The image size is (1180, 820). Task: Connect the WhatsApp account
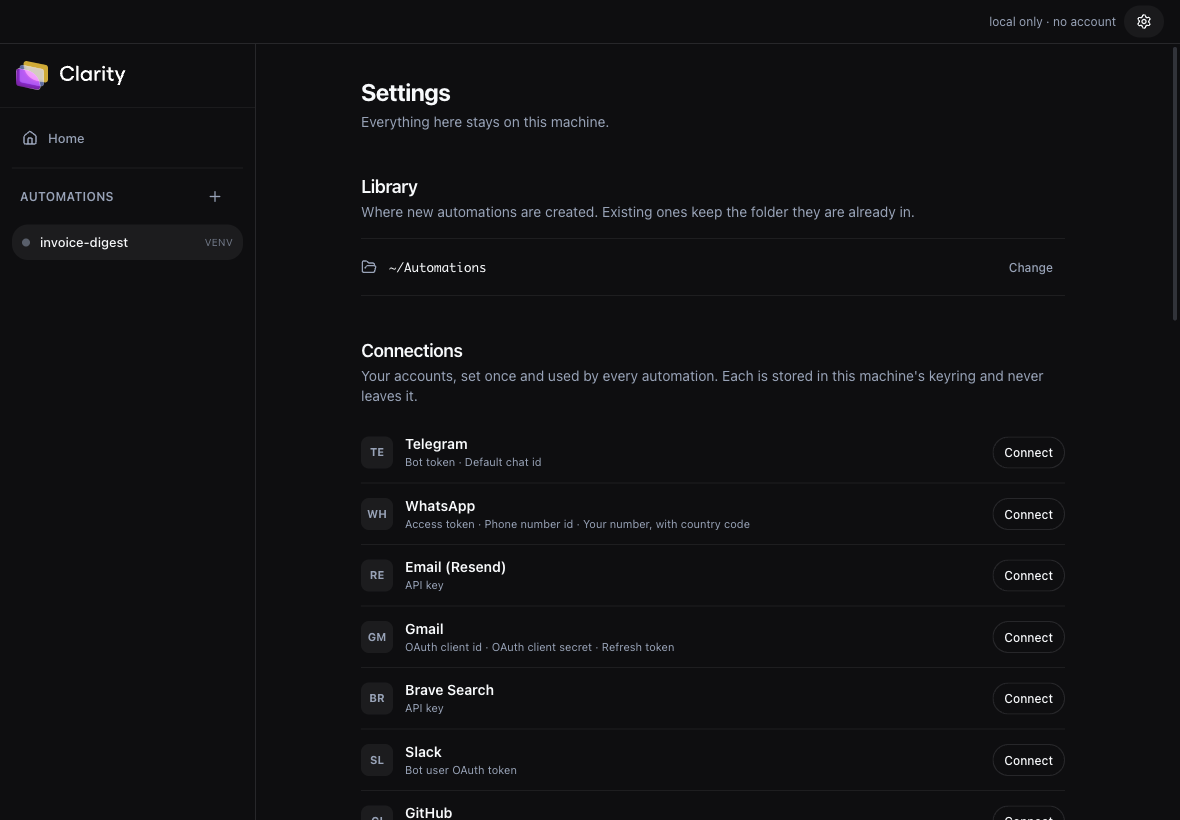point(1028,514)
